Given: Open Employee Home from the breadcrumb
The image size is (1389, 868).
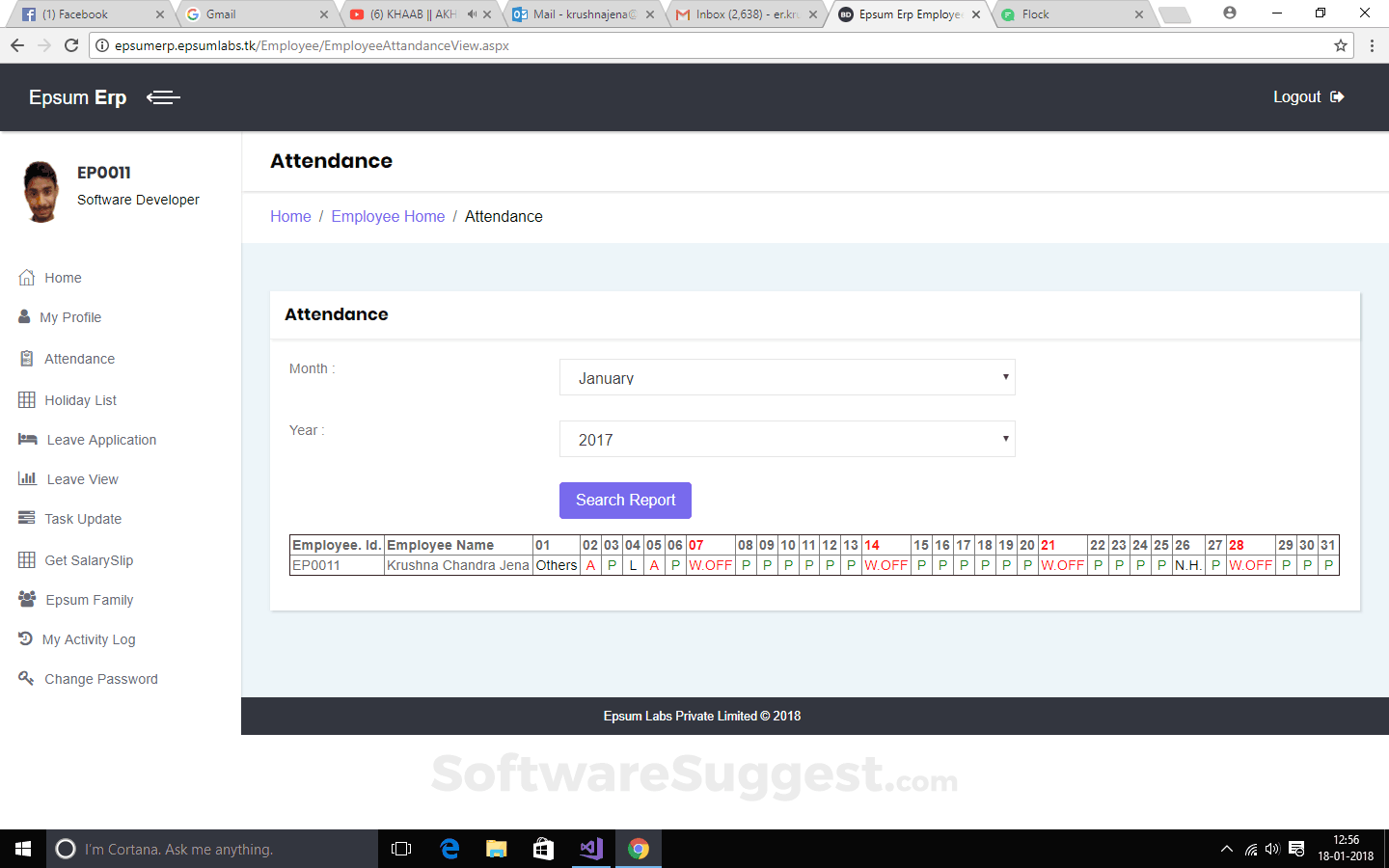Looking at the screenshot, I should (388, 216).
